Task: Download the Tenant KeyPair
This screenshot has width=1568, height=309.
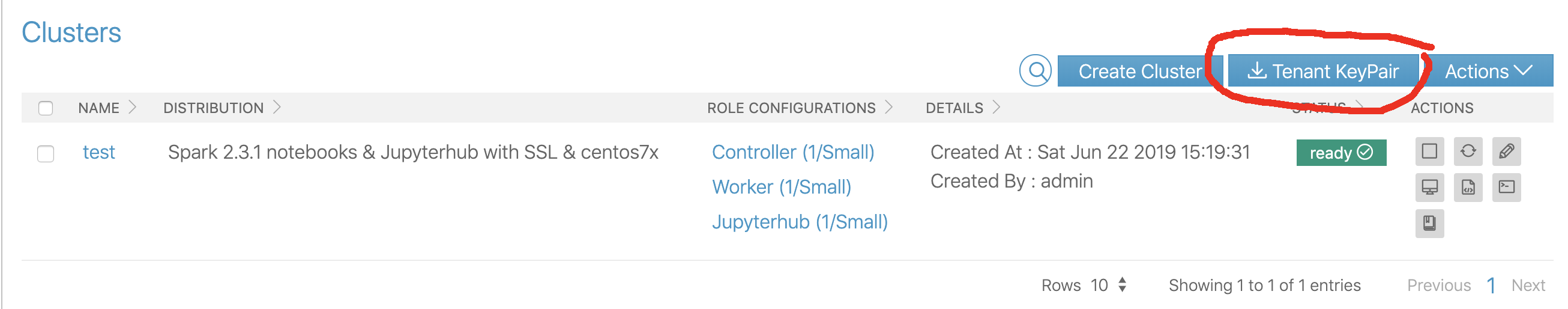Action: click(x=1322, y=72)
